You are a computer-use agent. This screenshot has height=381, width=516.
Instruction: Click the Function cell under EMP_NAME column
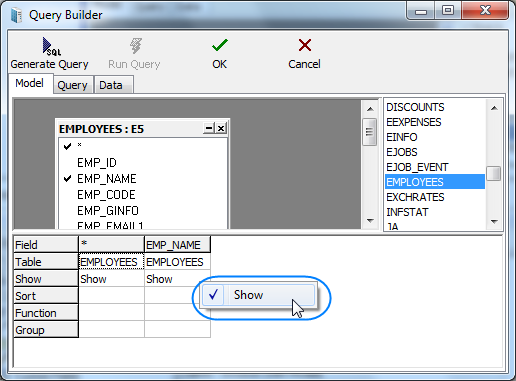click(177, 313)
